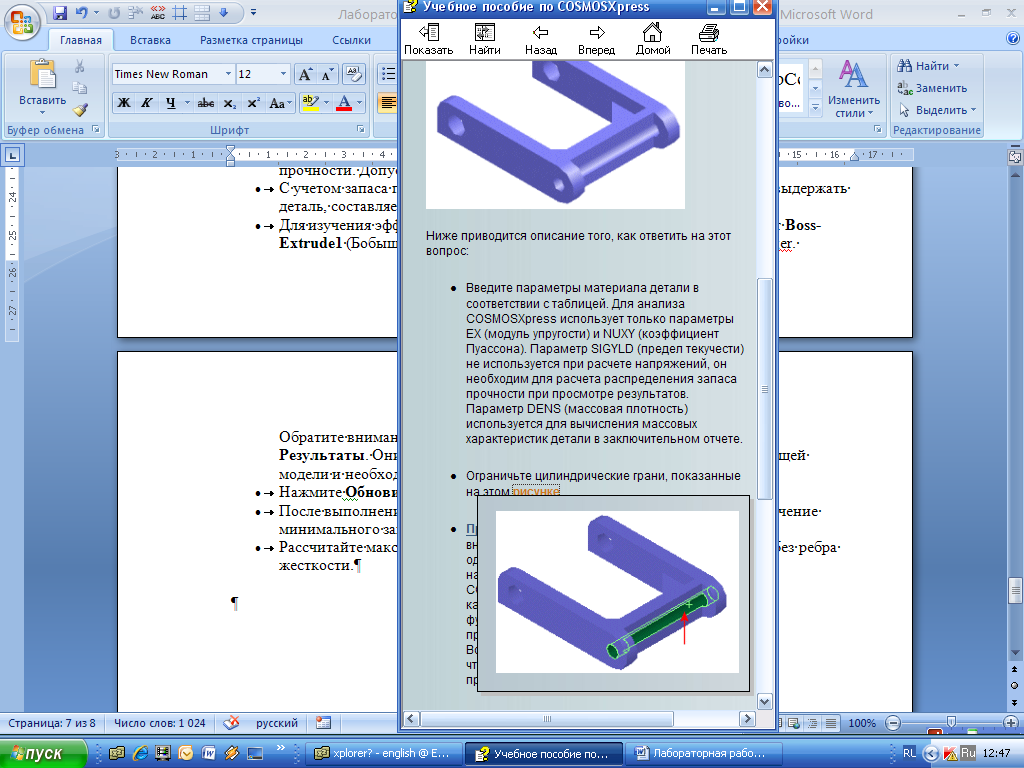
Task: Save the document via Quick Access
Action: pyautogui.click(x=60, y=12)
